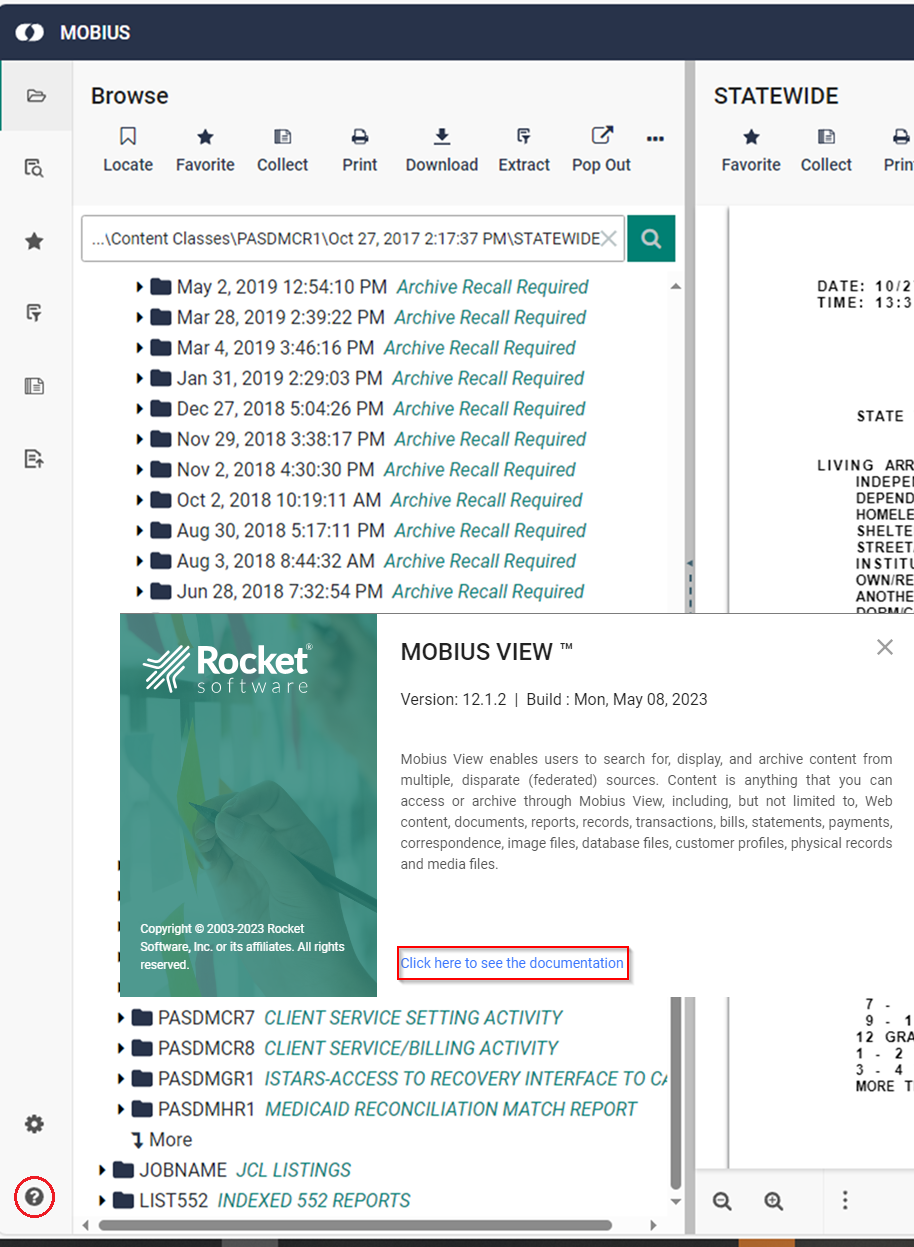
Task: Click the Browse panel heading
Action: [130, 96]
